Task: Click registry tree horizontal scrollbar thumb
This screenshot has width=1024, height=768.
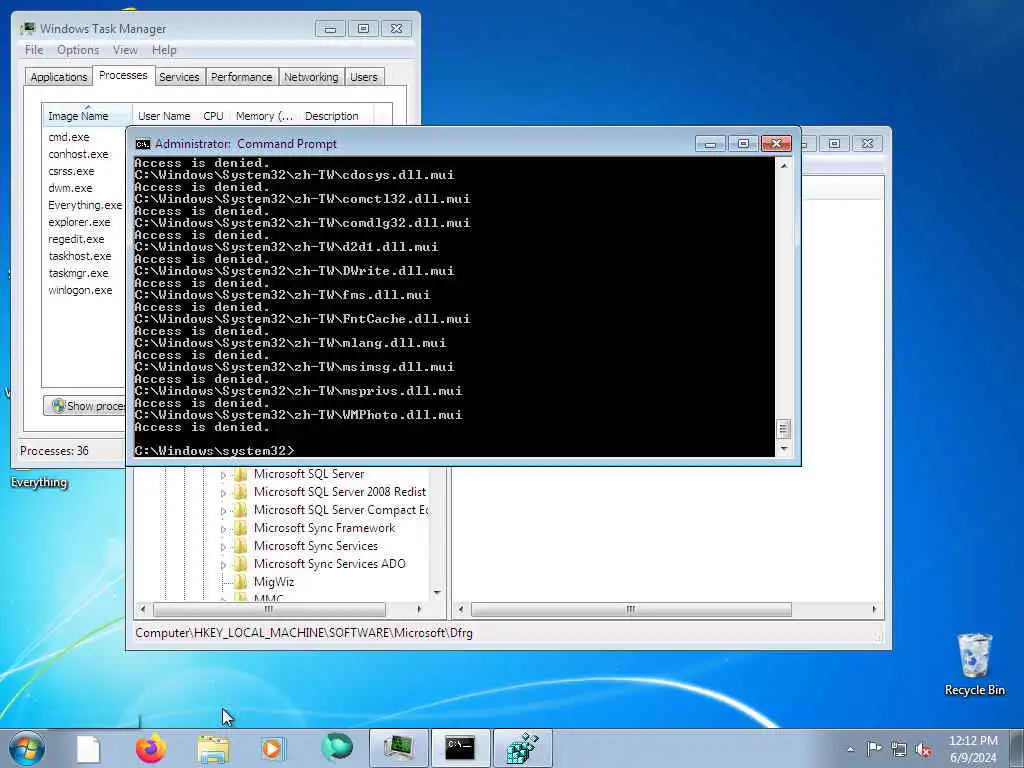Action: [268, 609]
